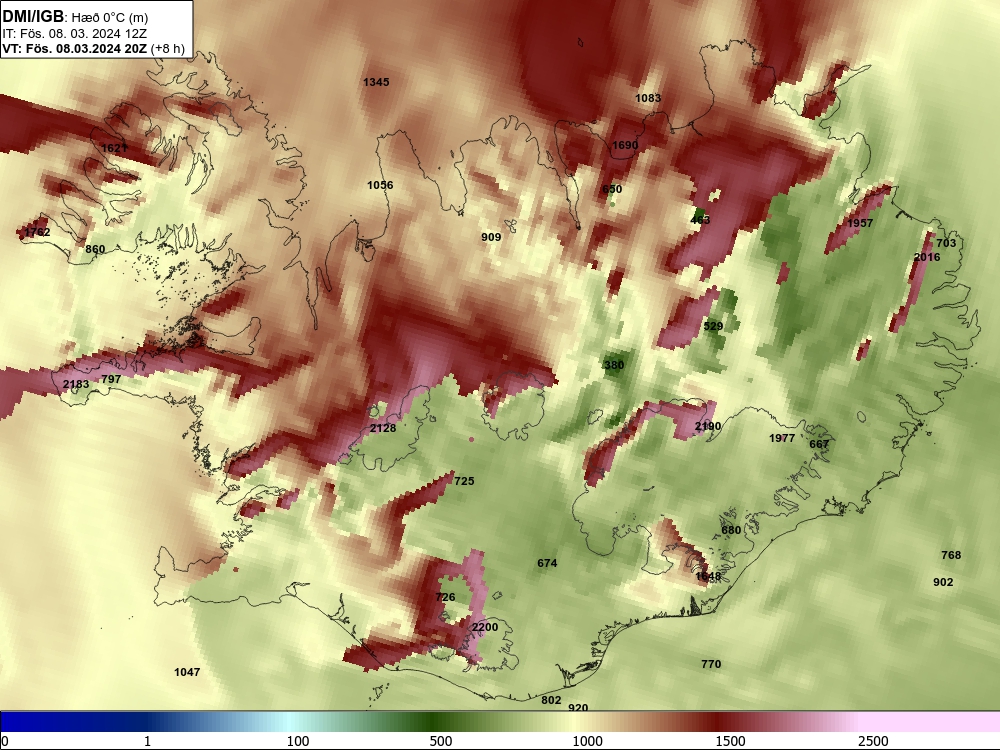Select the 2200 height label
The height and width of the screenshot is (750, 1000).
[485, 627]
